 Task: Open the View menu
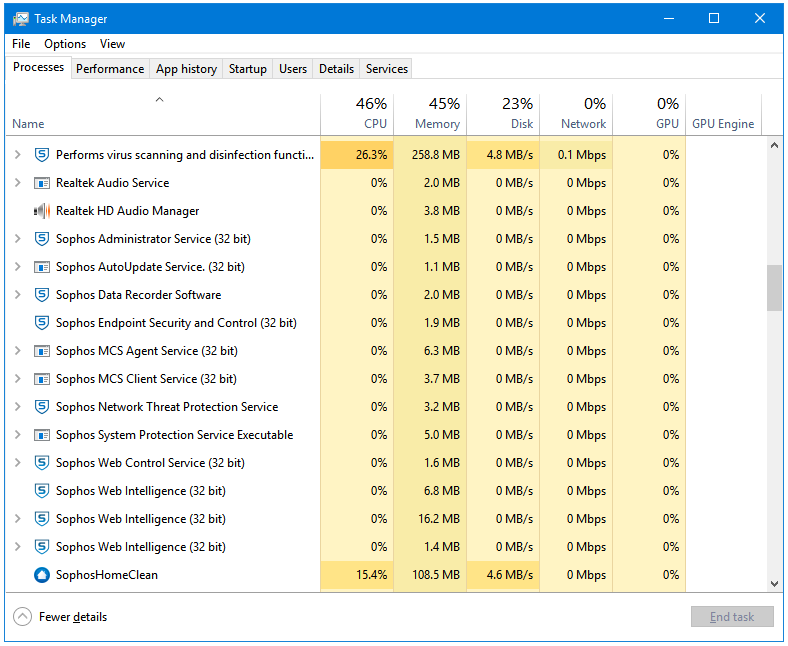tap(112, 44)
